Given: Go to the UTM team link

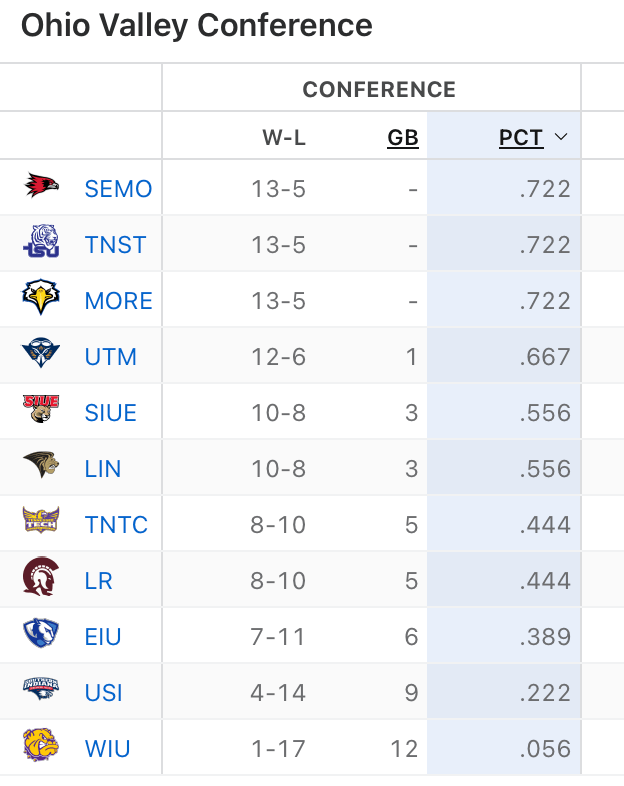Looking at the screenshot, I should tap(111, 357).
